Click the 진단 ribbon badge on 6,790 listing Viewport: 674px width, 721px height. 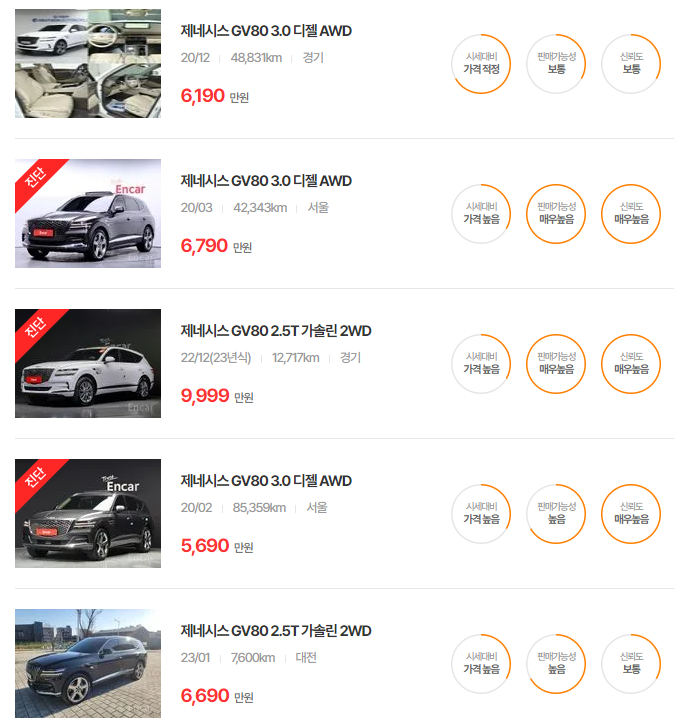(37, 181)
